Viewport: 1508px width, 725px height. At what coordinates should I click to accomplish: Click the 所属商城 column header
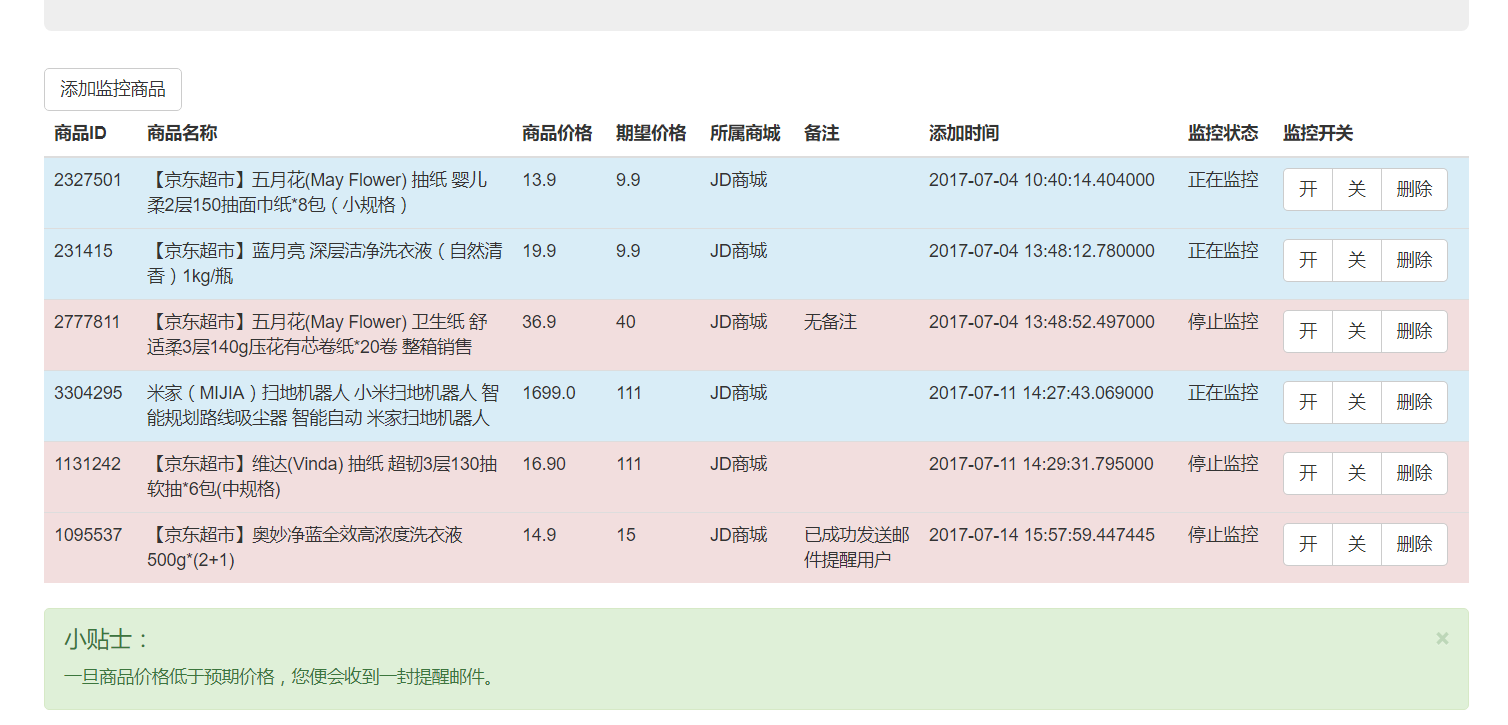pyautogui.click(x=745, y=133)
